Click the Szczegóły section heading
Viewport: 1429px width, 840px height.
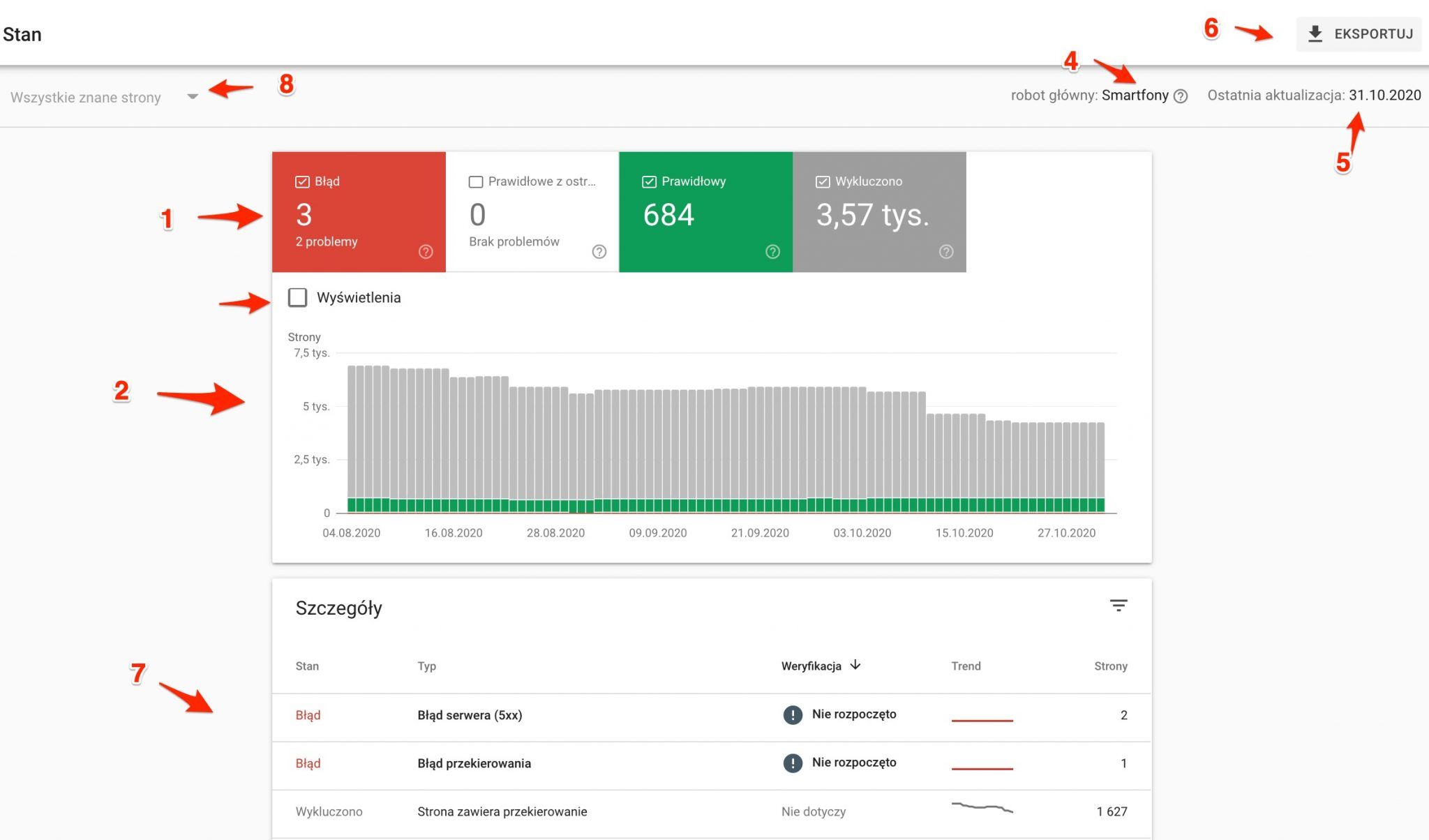click(338, 608)
